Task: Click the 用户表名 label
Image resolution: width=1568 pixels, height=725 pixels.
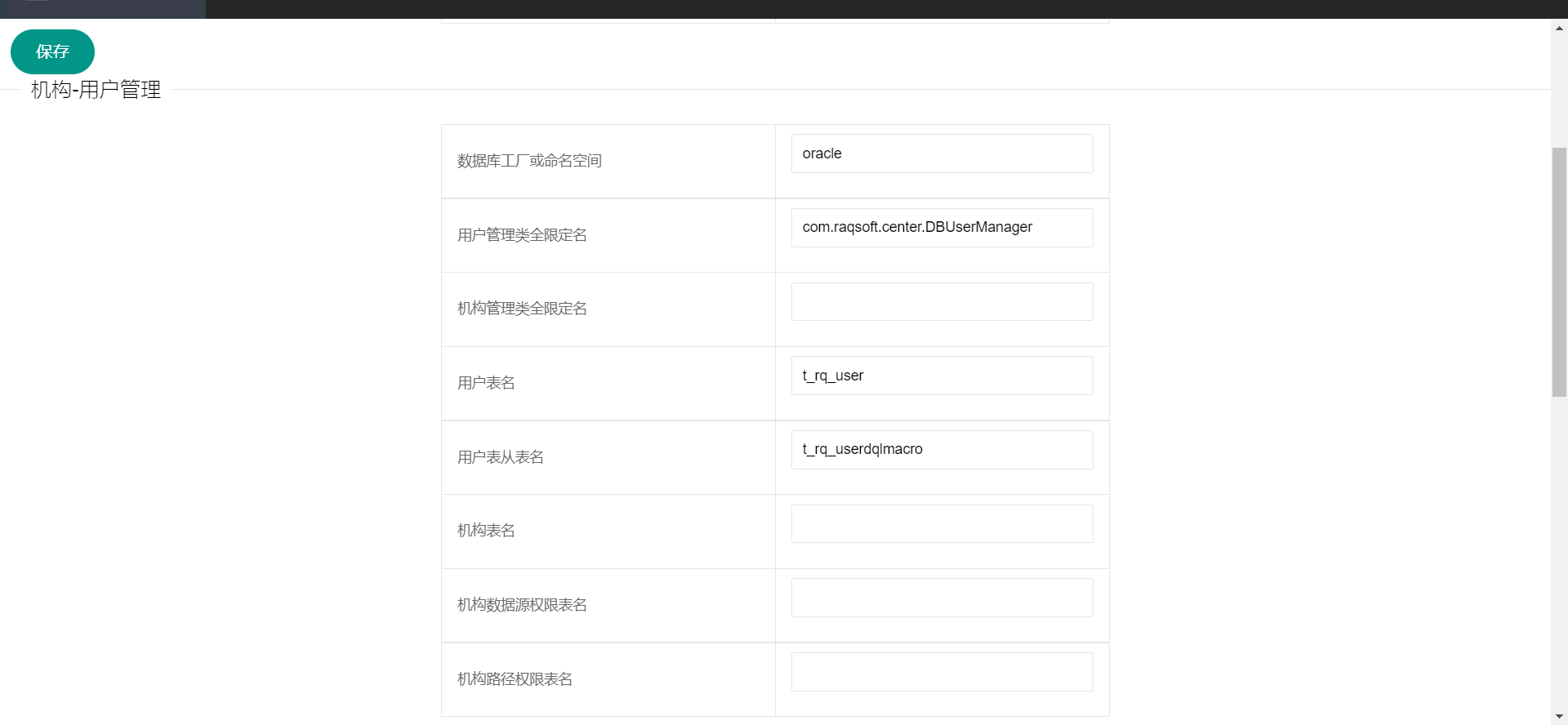Action: pyautogui.click(x=486, y=383)
